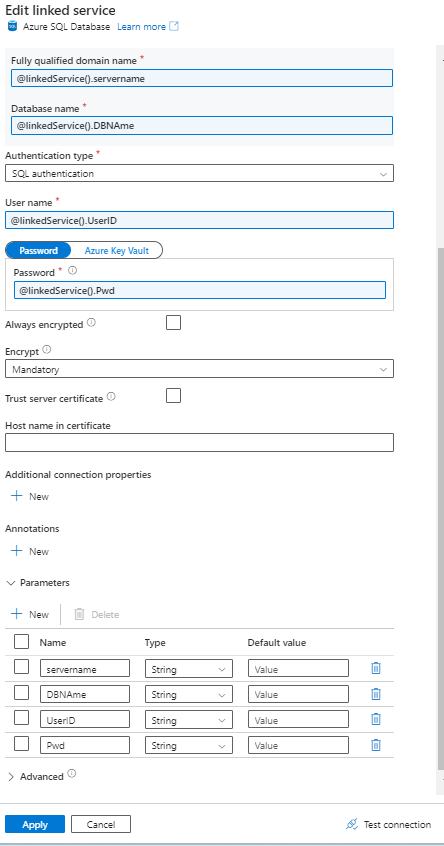
Task: Click plus icon under Additional connection properties
Action: 17,496
